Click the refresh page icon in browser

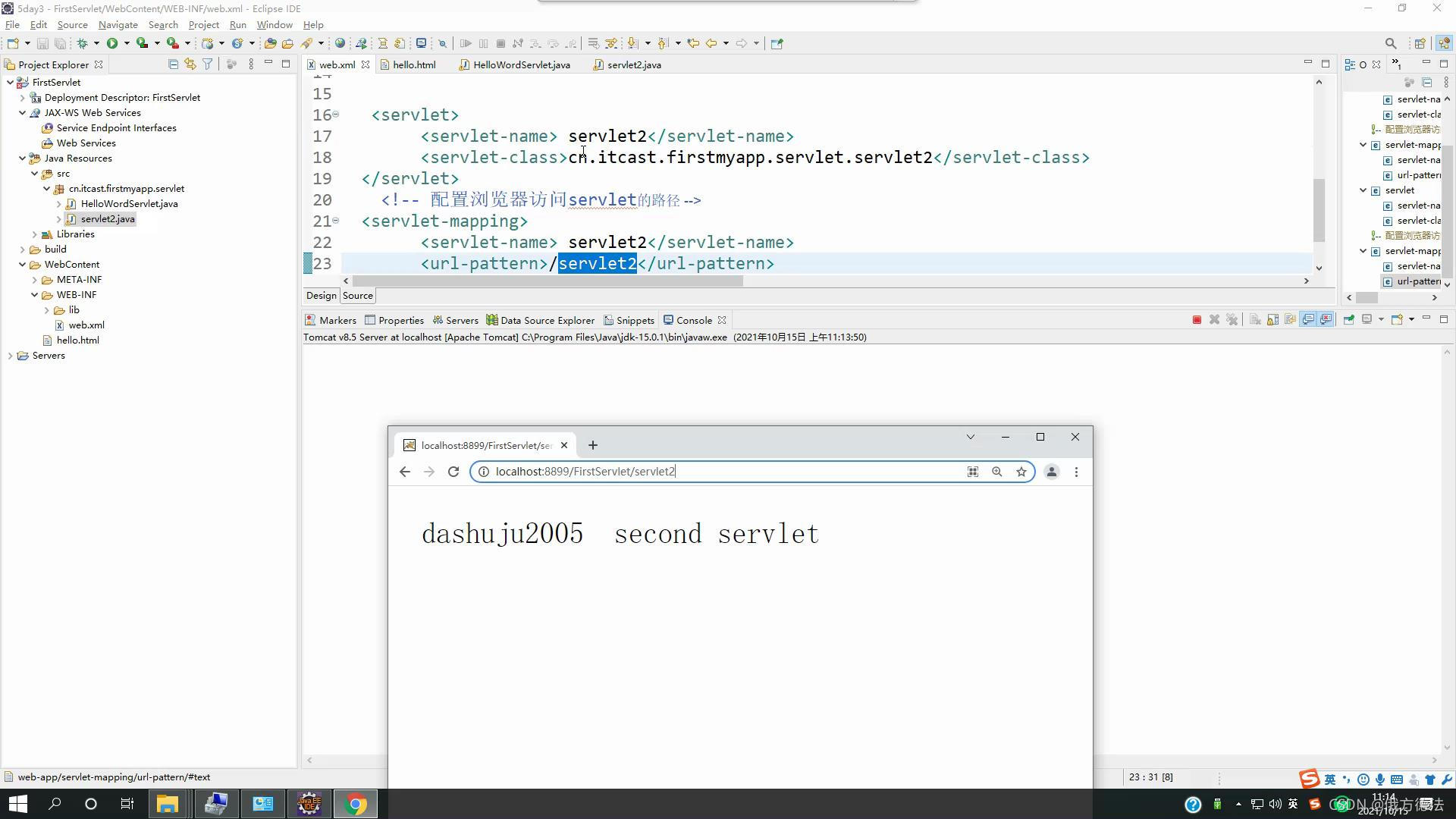pyautogui.click(x=454, y=471)
